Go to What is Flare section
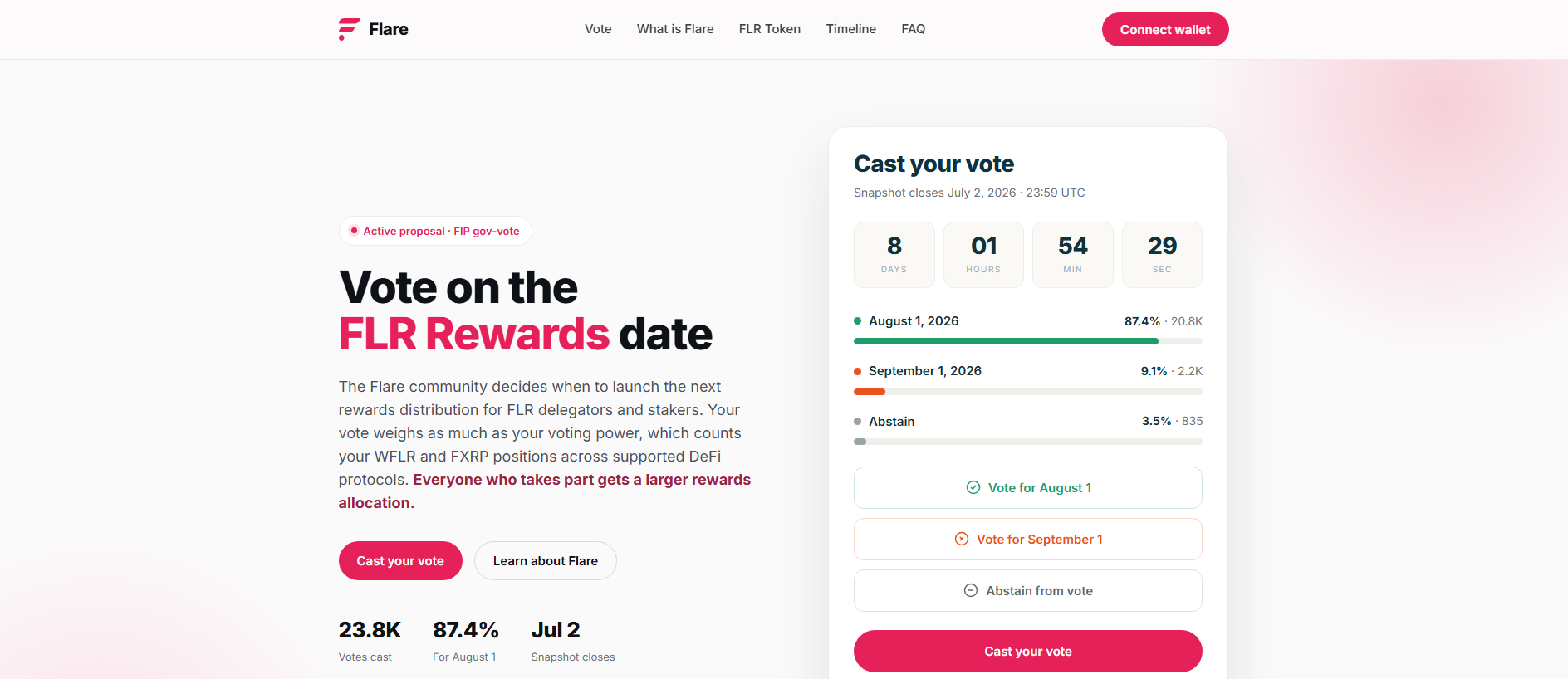Screen dimensions: 1568x679 pyautogui.click(x=675, y=29)
